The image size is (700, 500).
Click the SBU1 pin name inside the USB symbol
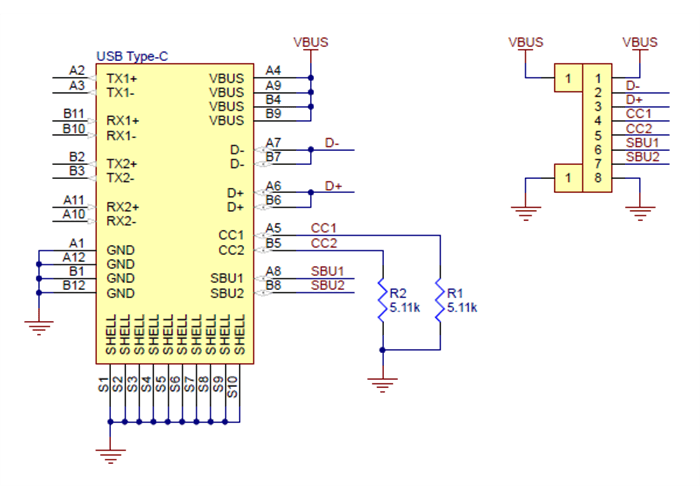(x=227, y=279)
